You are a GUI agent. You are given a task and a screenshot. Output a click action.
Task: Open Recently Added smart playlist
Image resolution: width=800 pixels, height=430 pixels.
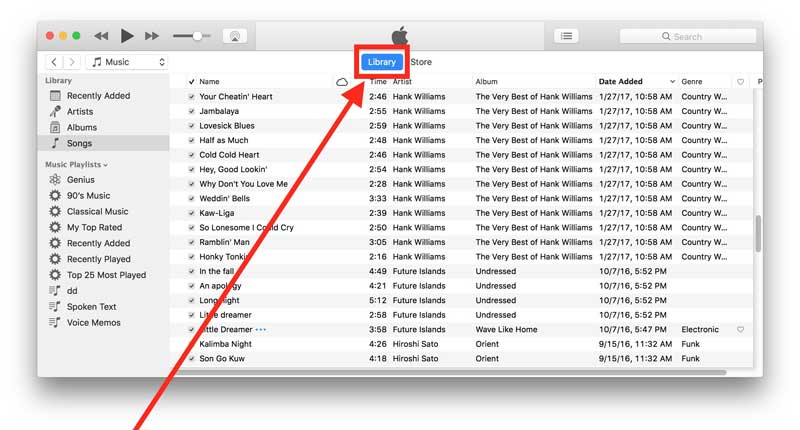point(98,243)
